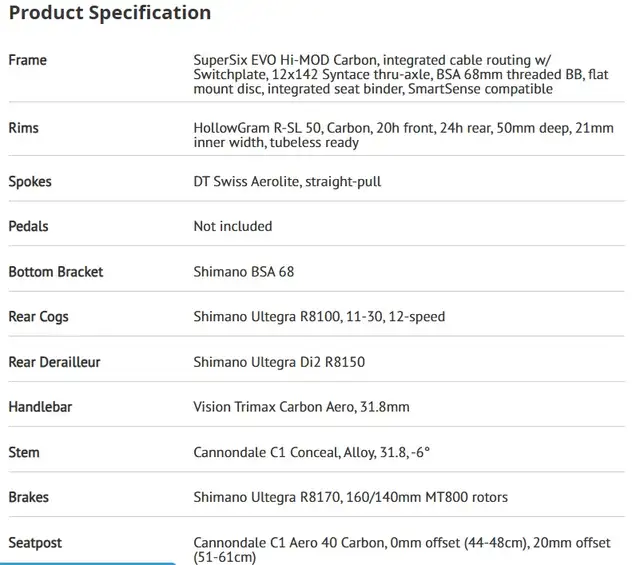Click the SuperSix EVO Hi-MOD Carbon frame description

tap(400, 74)
